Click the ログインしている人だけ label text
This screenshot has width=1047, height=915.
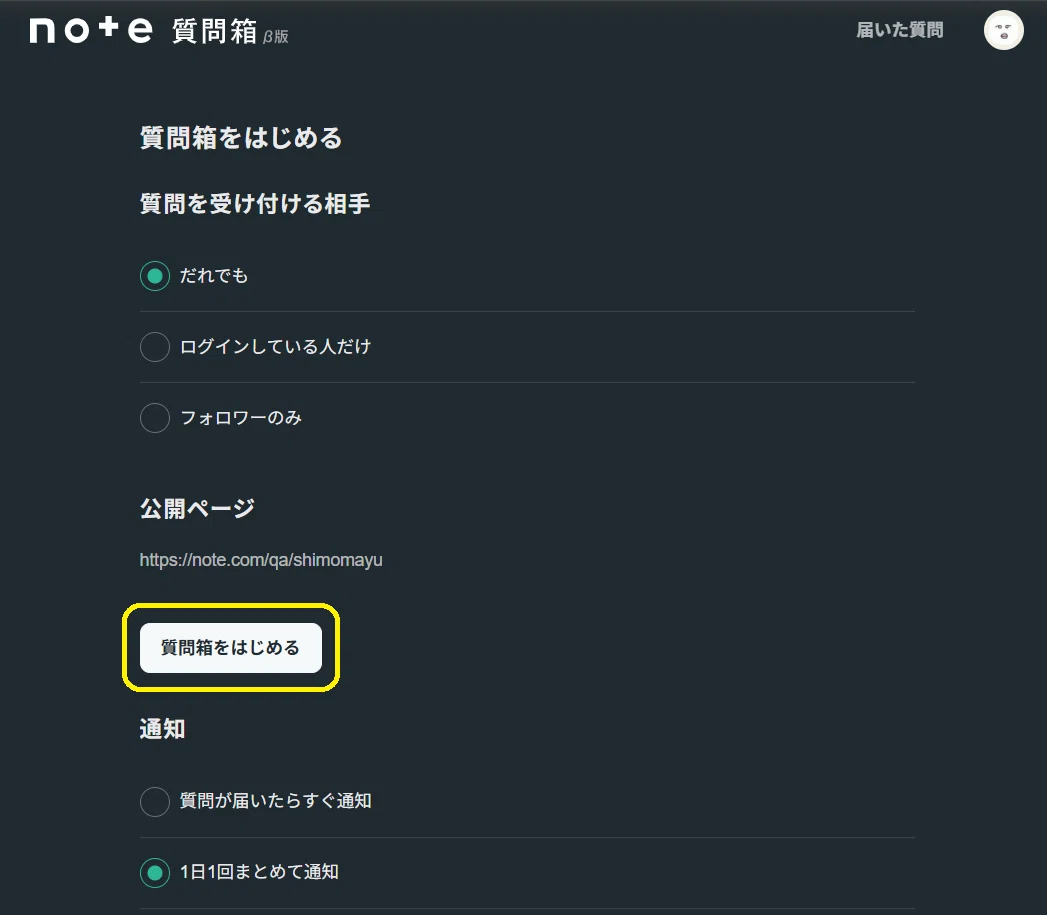(x=275, y=347)
